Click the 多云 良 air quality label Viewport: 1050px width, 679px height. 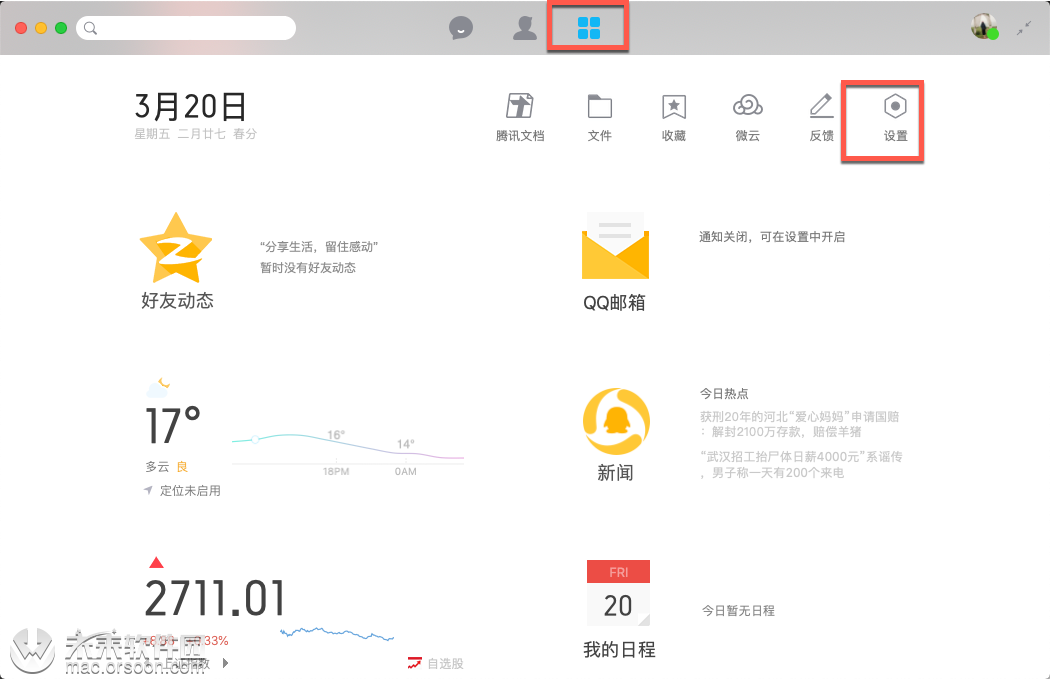point(167,467)
